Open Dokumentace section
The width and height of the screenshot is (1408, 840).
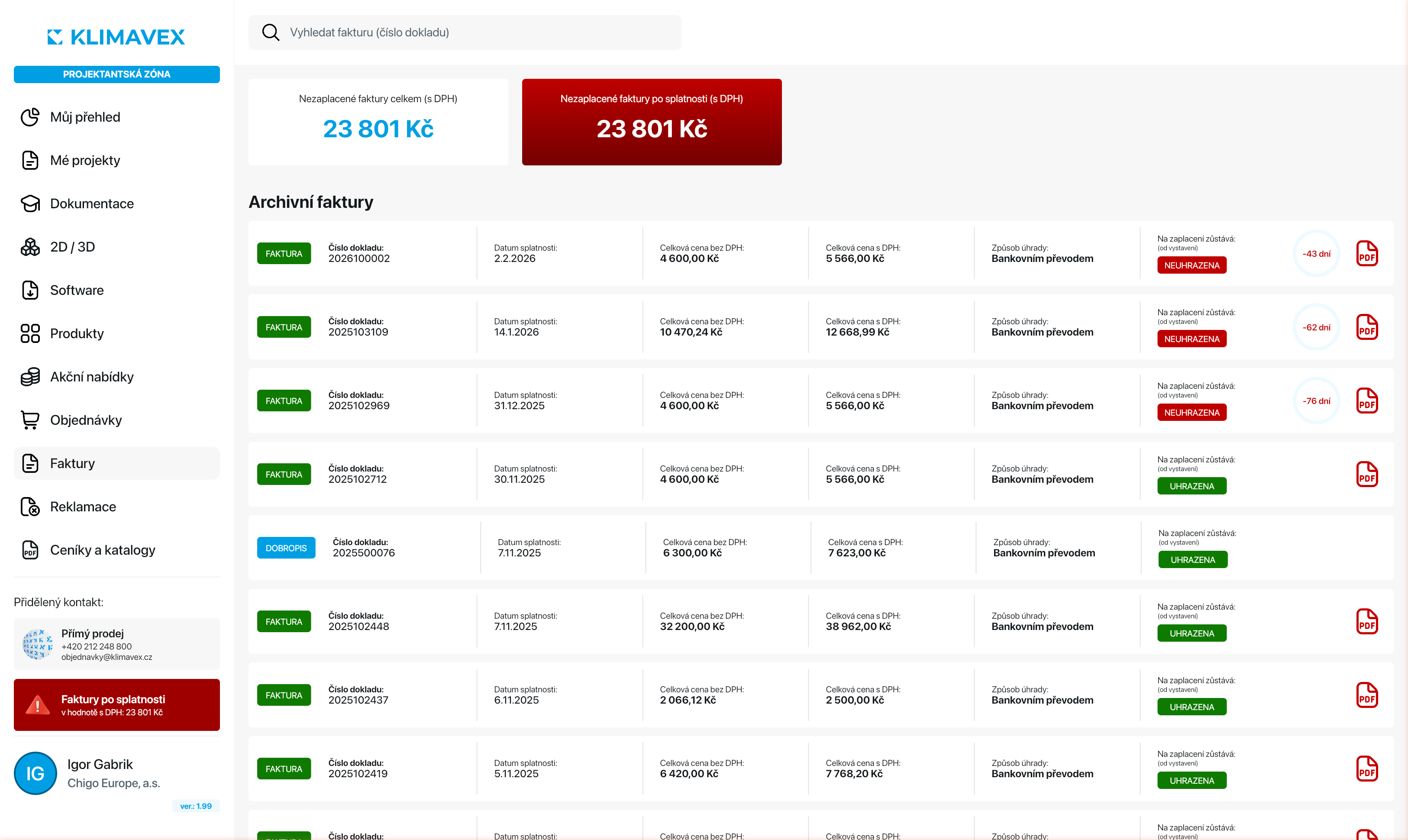click(116, 204)
